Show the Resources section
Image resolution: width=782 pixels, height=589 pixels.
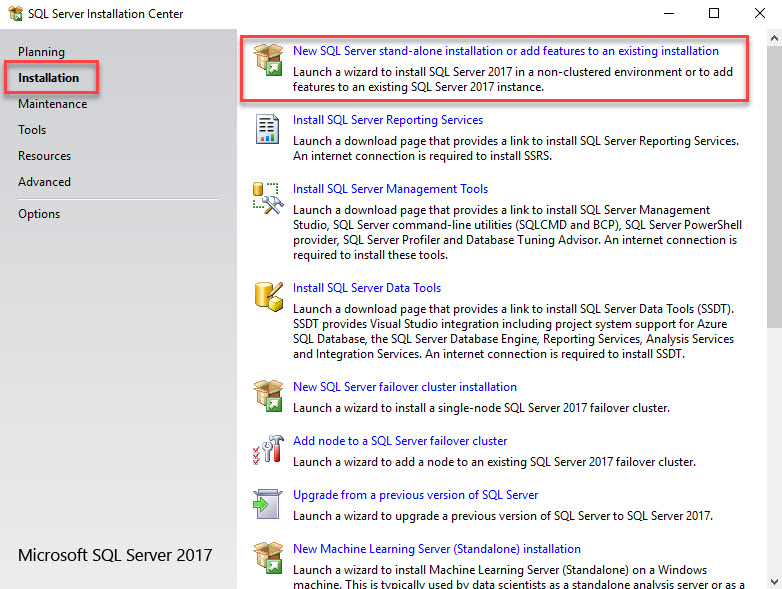pos(44,156)
